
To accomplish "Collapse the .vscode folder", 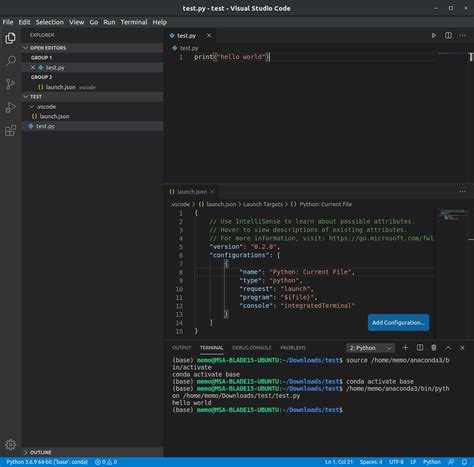I will coord(32,107).
